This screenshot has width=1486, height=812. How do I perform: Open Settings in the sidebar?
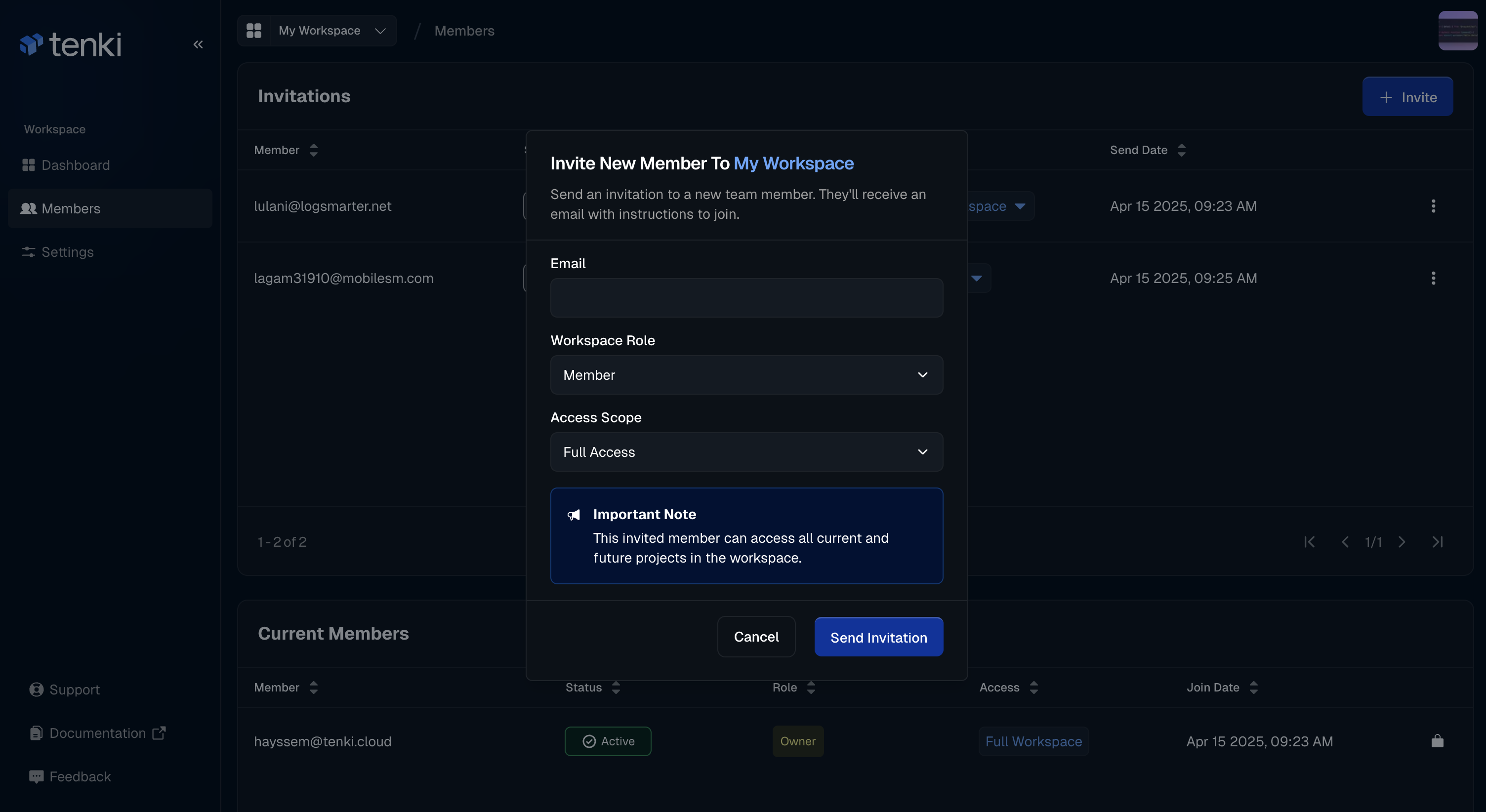point(67,252)
